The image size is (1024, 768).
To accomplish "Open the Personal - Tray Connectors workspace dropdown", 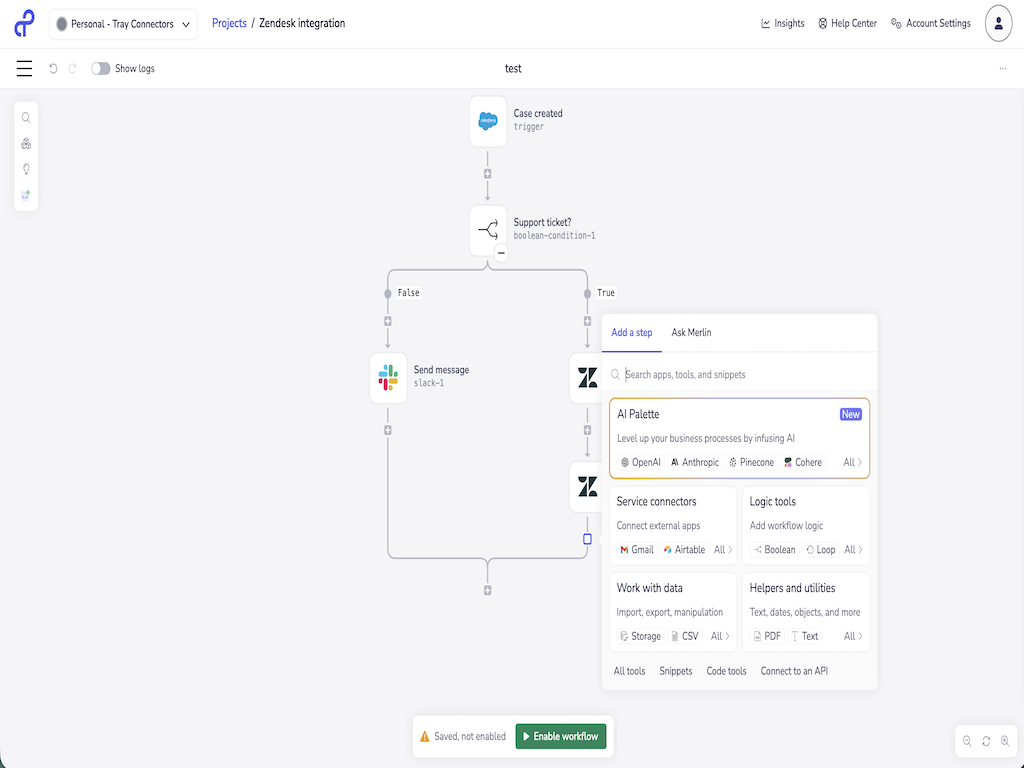I will click(x=123, y=23).
